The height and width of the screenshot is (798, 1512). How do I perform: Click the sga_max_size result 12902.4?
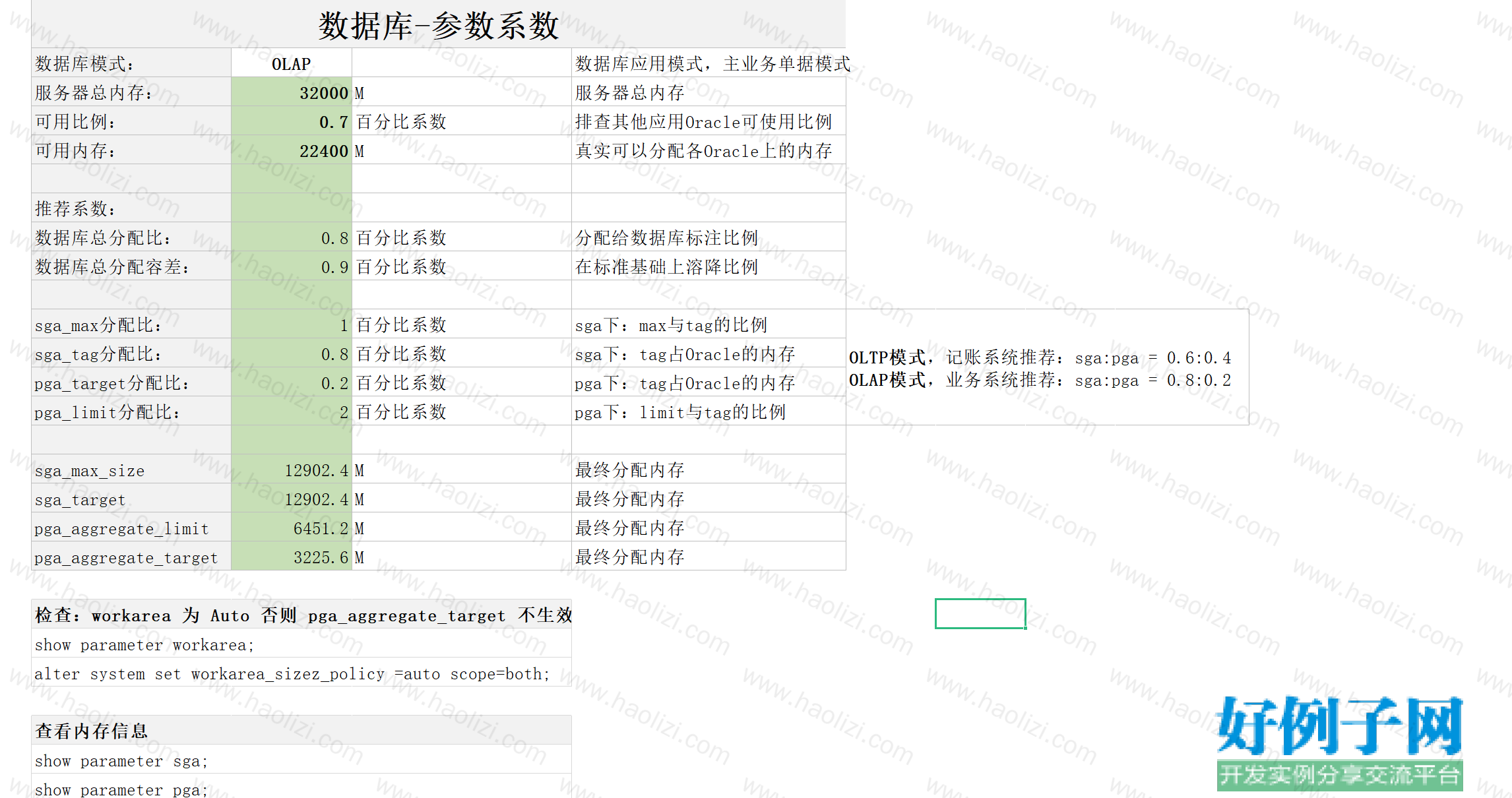click(x=291, y=470)
